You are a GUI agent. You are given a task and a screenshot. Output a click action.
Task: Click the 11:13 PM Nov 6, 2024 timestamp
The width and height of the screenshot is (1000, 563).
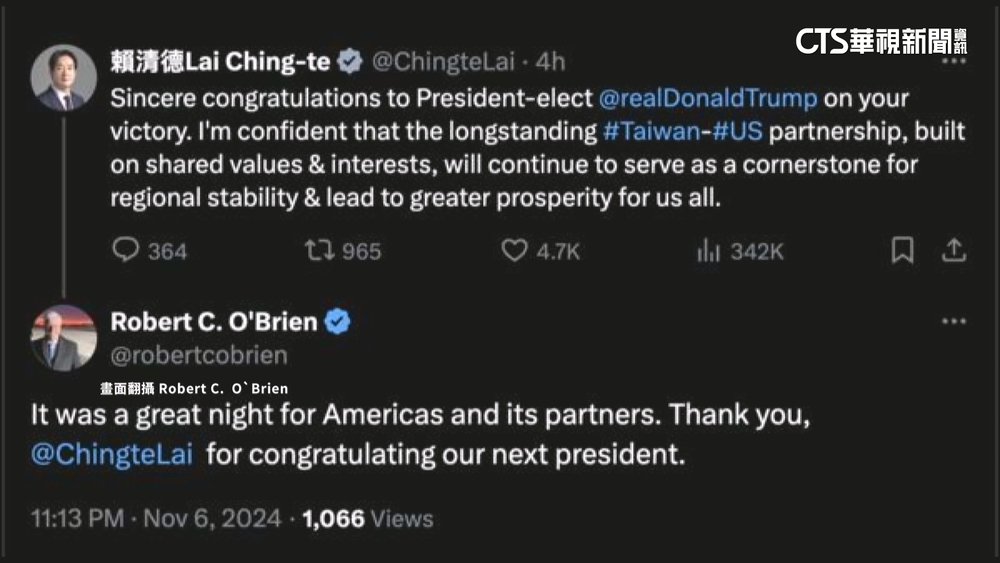click(153, 519)
